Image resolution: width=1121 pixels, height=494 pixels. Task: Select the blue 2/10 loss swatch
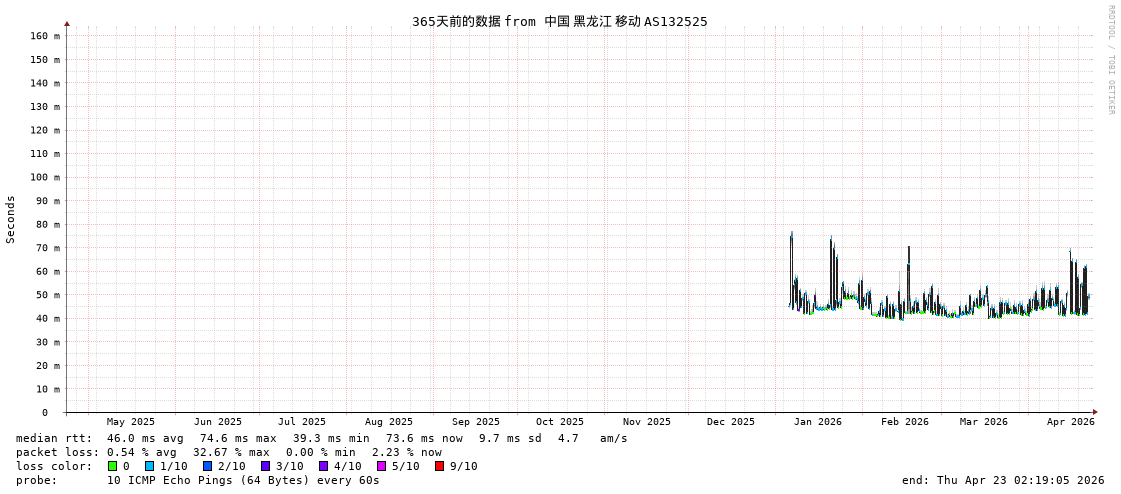point(208,466)
